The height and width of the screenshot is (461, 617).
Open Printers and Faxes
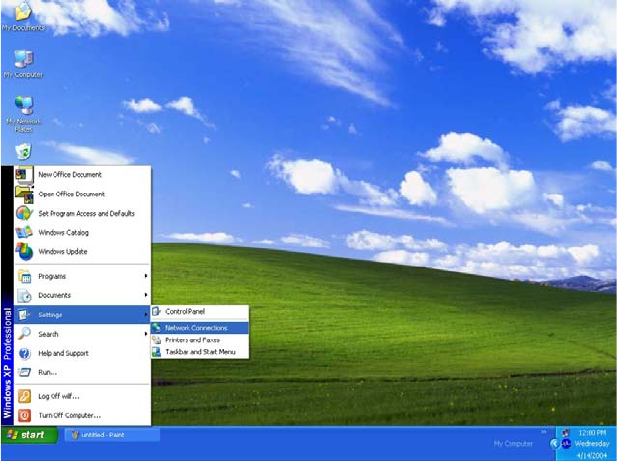(200, 340)
